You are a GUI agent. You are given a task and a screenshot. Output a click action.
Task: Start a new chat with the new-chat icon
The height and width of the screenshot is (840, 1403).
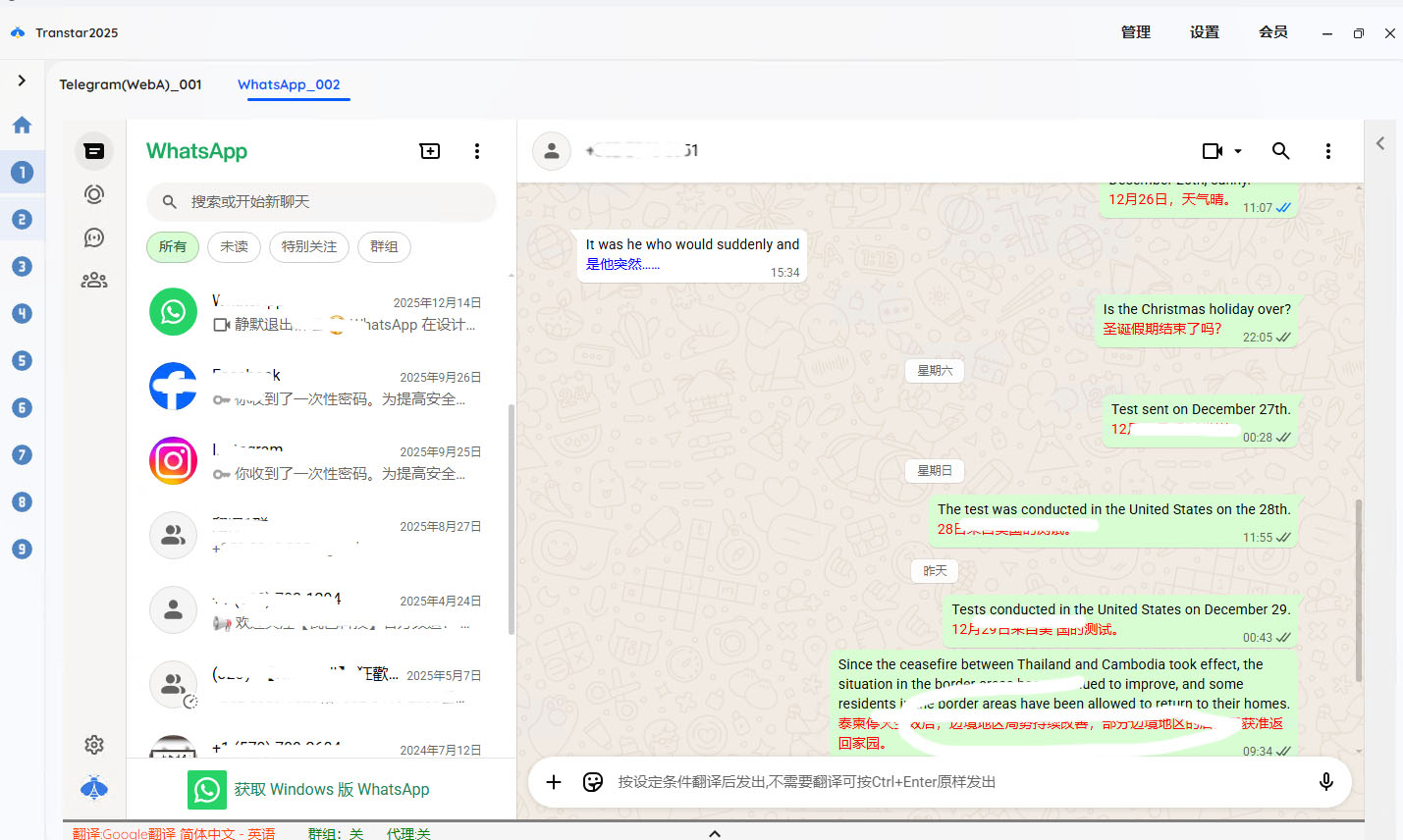pyautogui.click(x=429, y=151)
